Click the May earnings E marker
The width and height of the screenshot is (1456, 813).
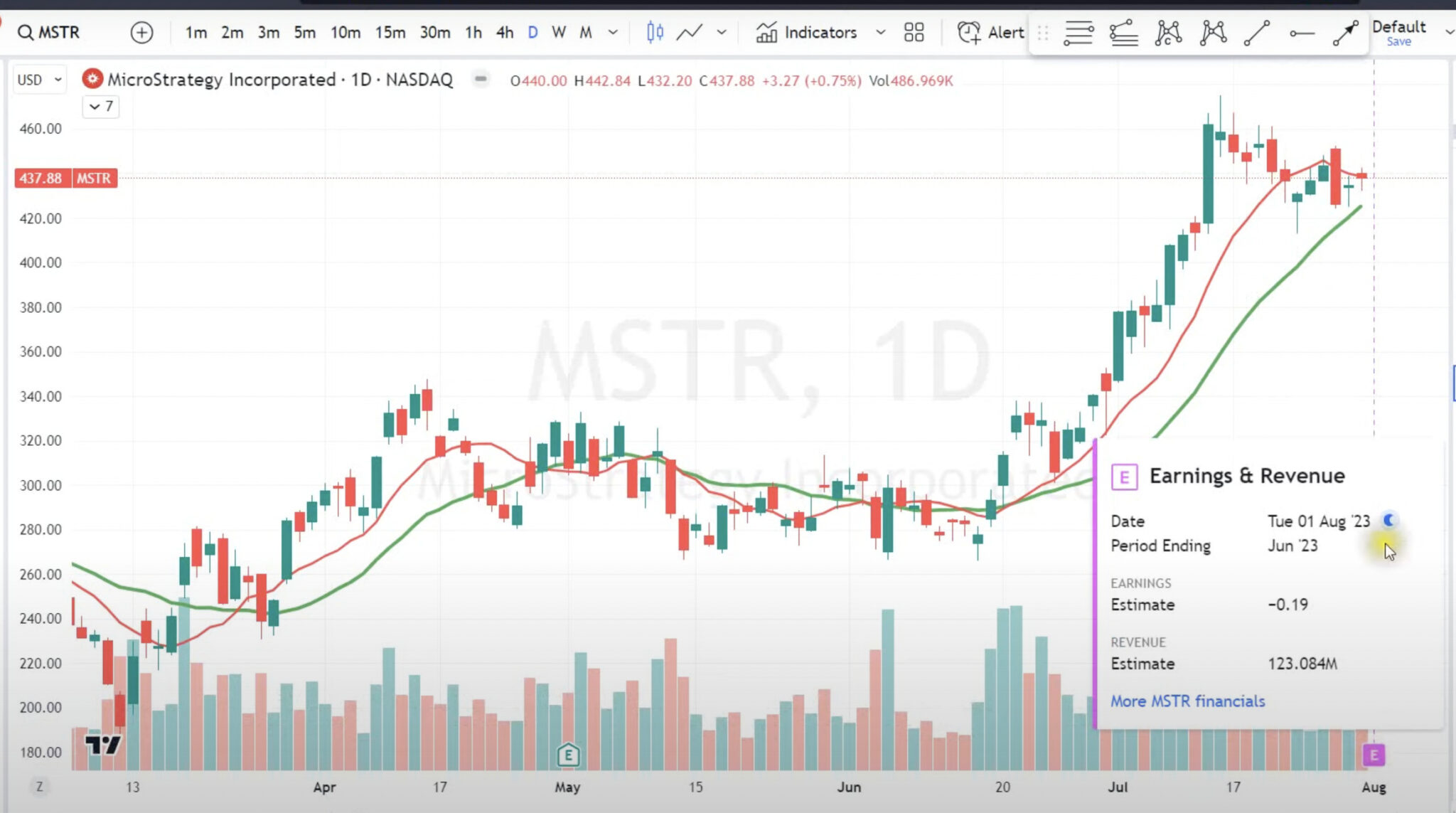(568, 755)
